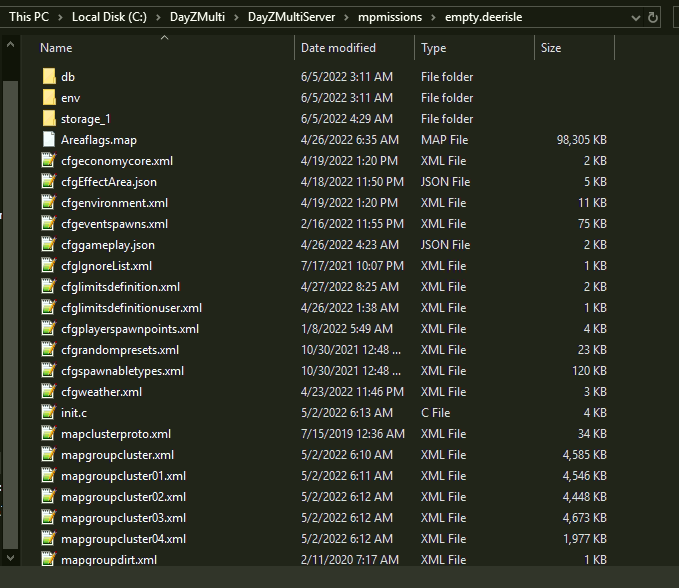Image resolution: width=679 pixels, height=588 pixels.
Task: Click the vertical scrollbar thumb
Action: (x=10, y=315)
